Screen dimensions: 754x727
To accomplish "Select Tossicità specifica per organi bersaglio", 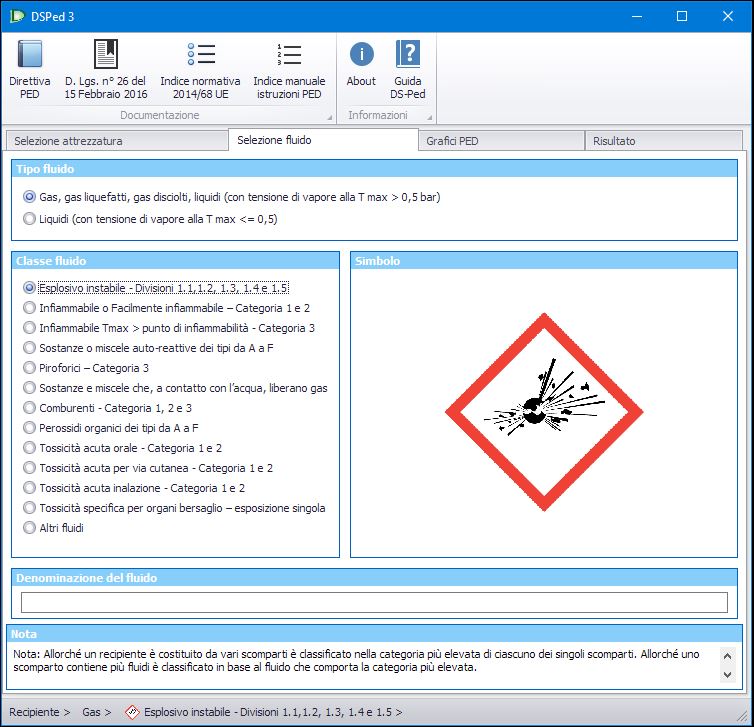I will 174,508.
